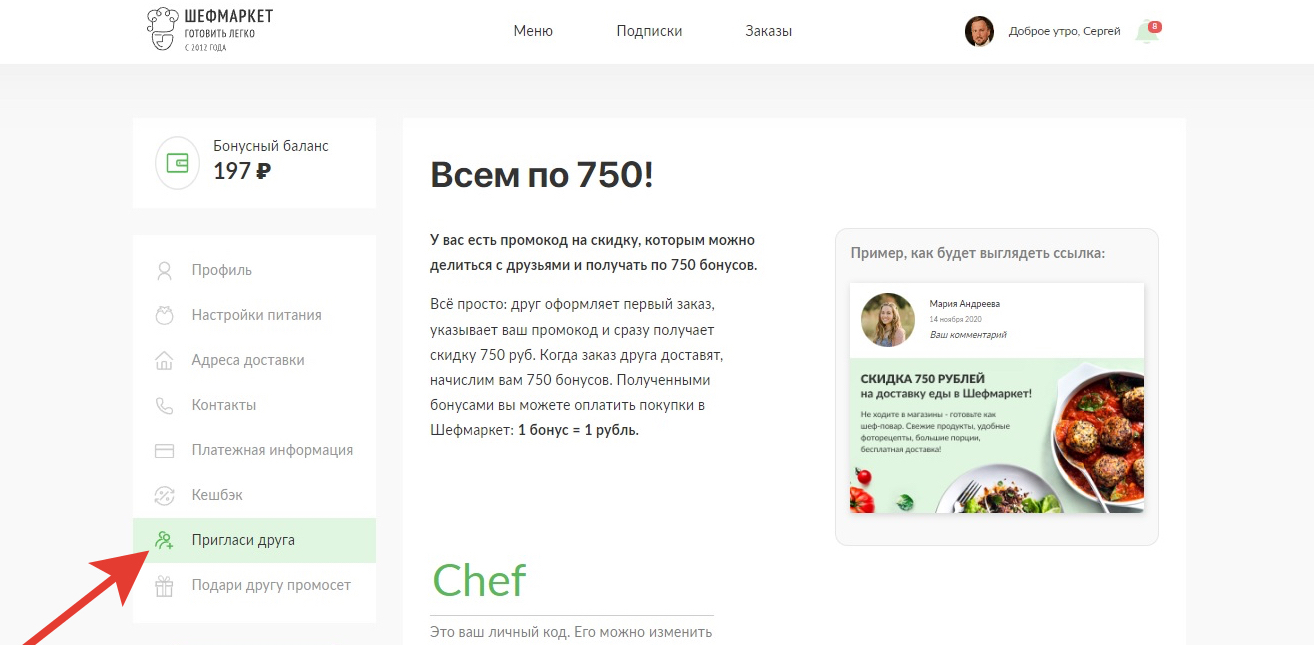Open Заказы in top navigation
The image size is (1314, 645).
point(768,31)
